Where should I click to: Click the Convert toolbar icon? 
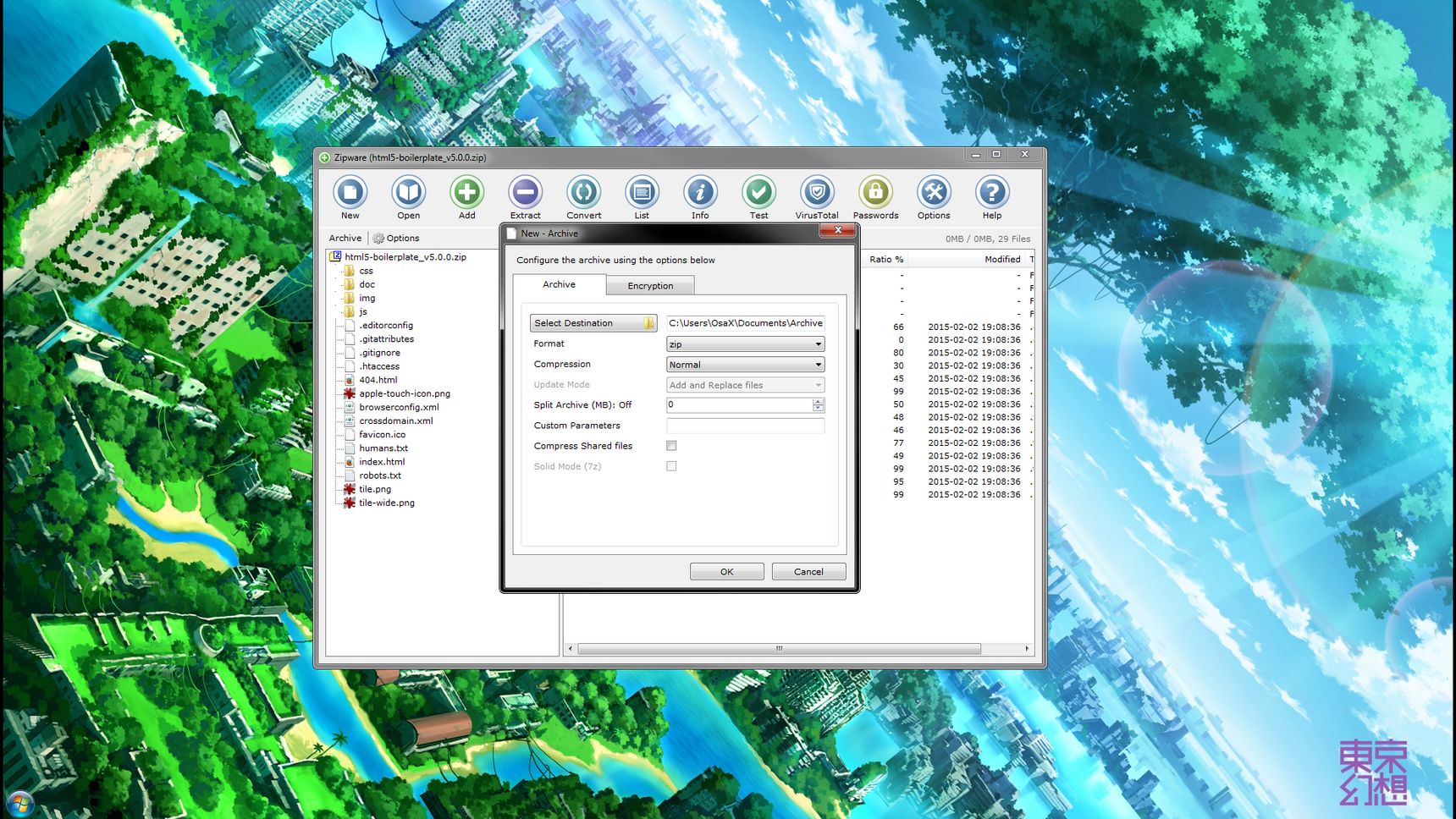[x=583, y=192]
